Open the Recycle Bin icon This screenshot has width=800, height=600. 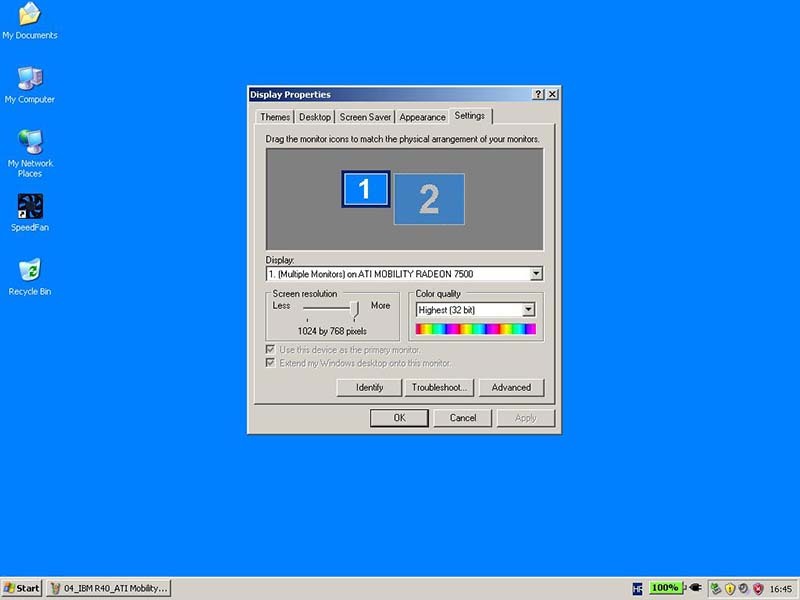click(x=30, y=271)
